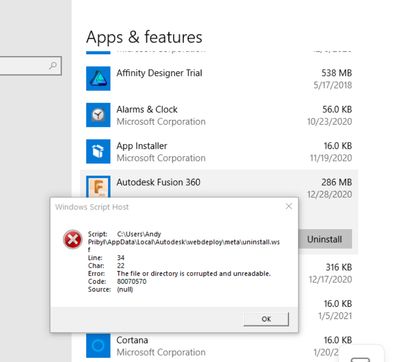Click the 56.0 KB size value
The image size is (400, 362).
point(337,109)
